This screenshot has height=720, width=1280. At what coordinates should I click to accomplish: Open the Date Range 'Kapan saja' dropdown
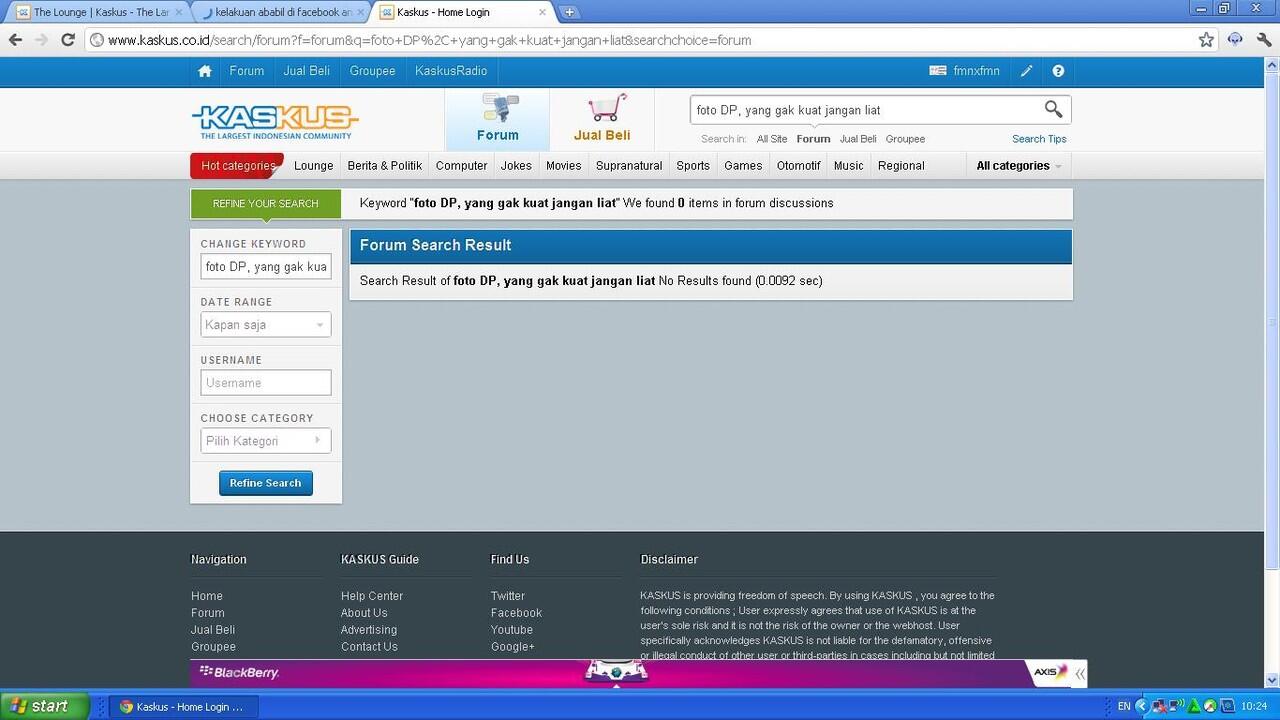click(x=266, y=325)
